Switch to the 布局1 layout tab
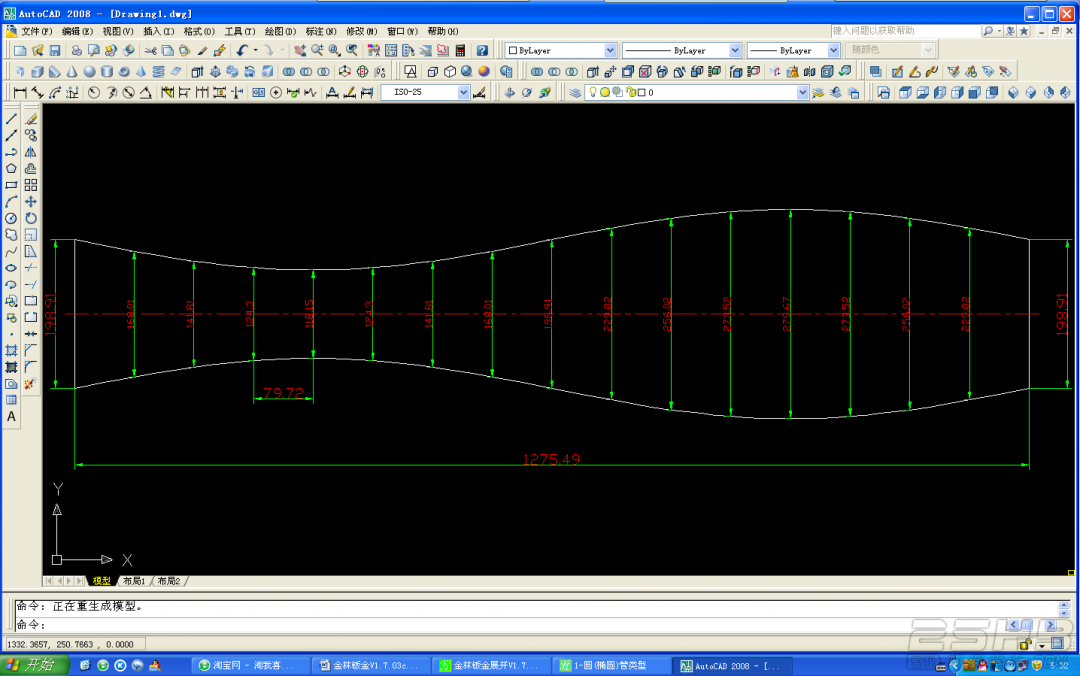The image size is (1080, 676). click(x=134, y=581)
